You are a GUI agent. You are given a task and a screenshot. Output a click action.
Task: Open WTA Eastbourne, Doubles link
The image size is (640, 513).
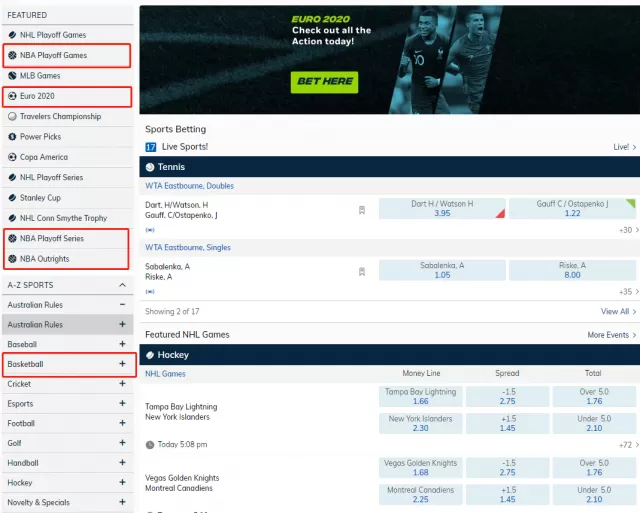(189, 186)
